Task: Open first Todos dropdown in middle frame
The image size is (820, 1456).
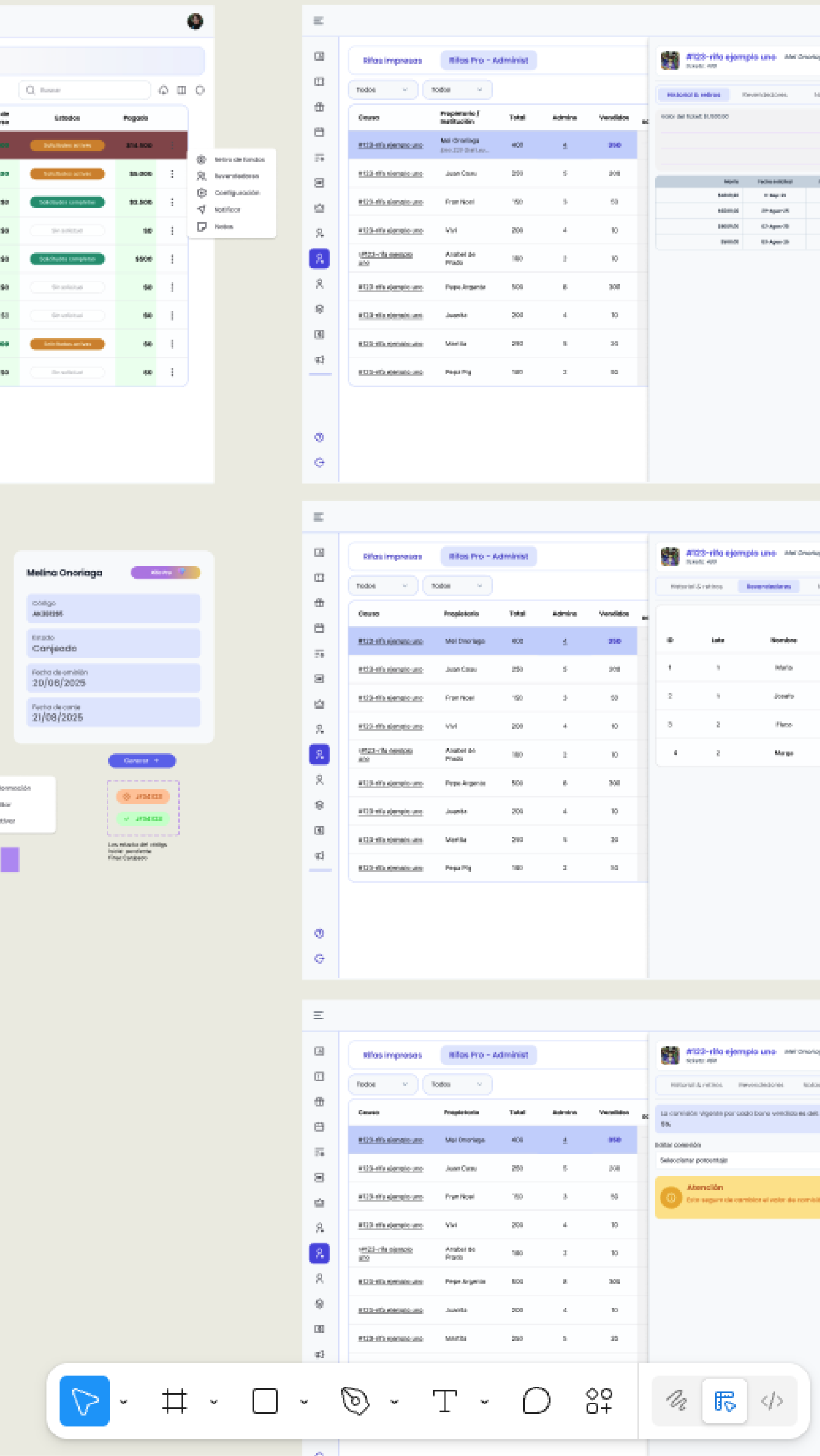Action: coord(383,586)
